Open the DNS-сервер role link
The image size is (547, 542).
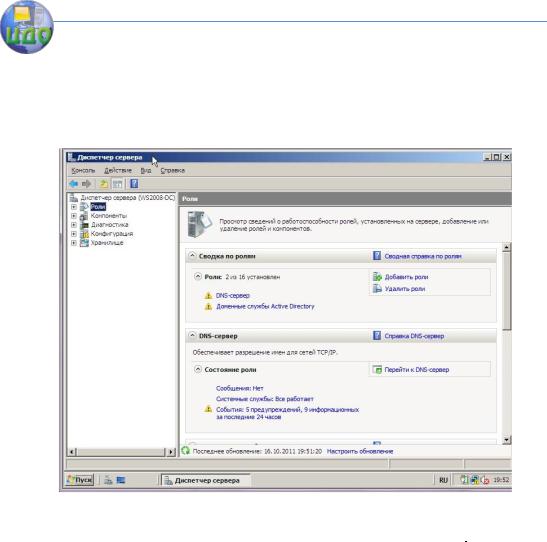(233, 296)
